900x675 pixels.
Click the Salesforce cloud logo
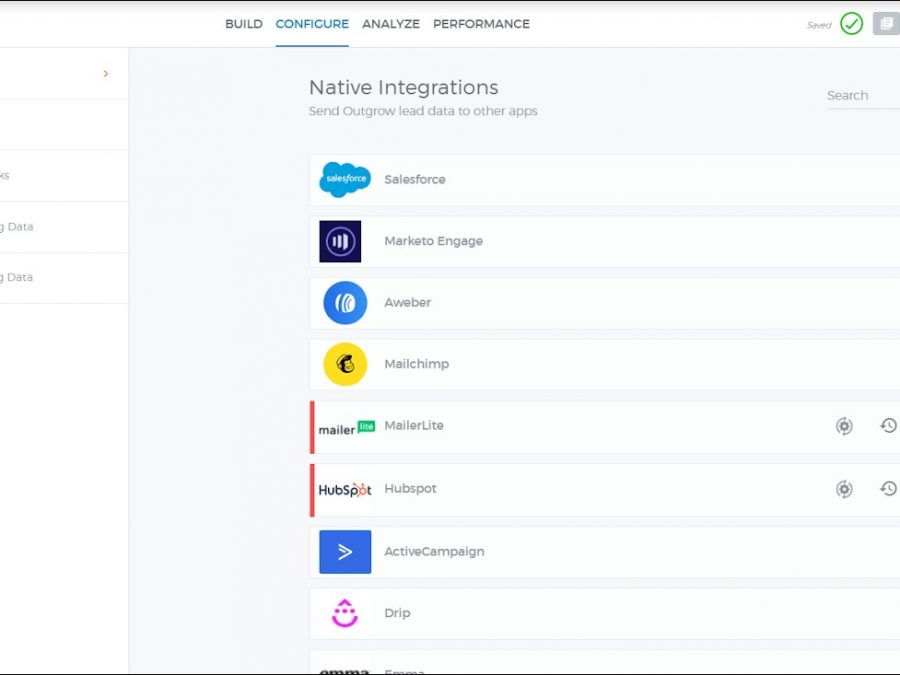coord(344,180)
